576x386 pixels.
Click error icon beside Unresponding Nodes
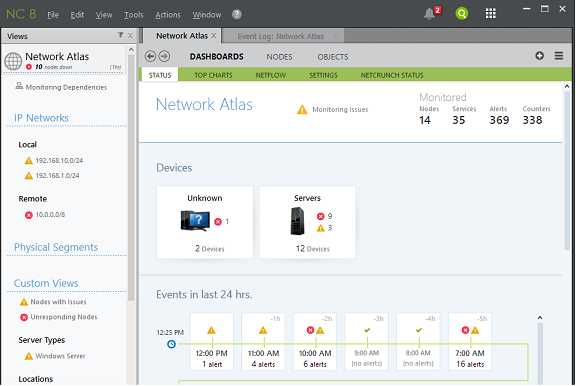(x=24, y=317)
